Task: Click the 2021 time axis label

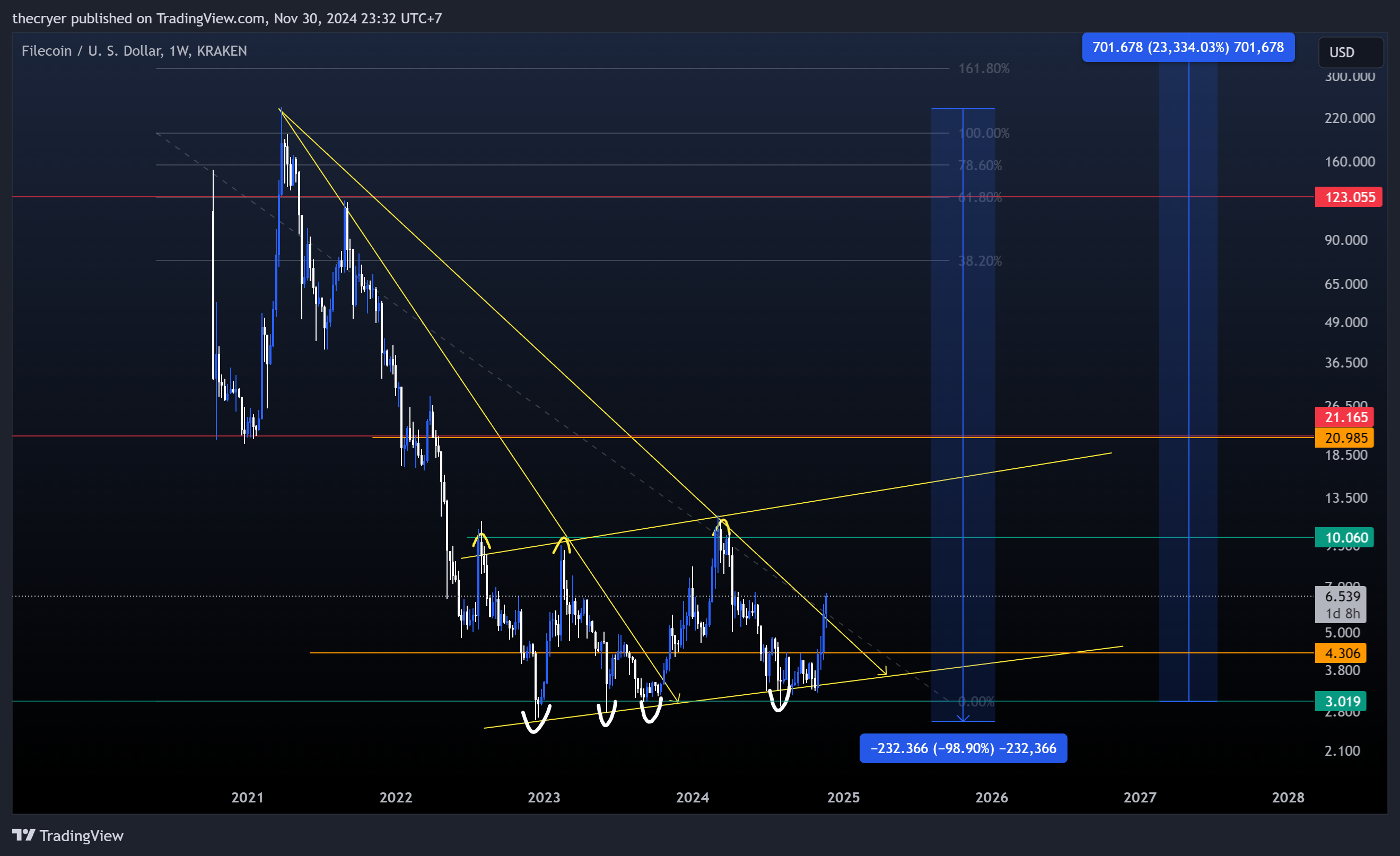Action: 247,798
